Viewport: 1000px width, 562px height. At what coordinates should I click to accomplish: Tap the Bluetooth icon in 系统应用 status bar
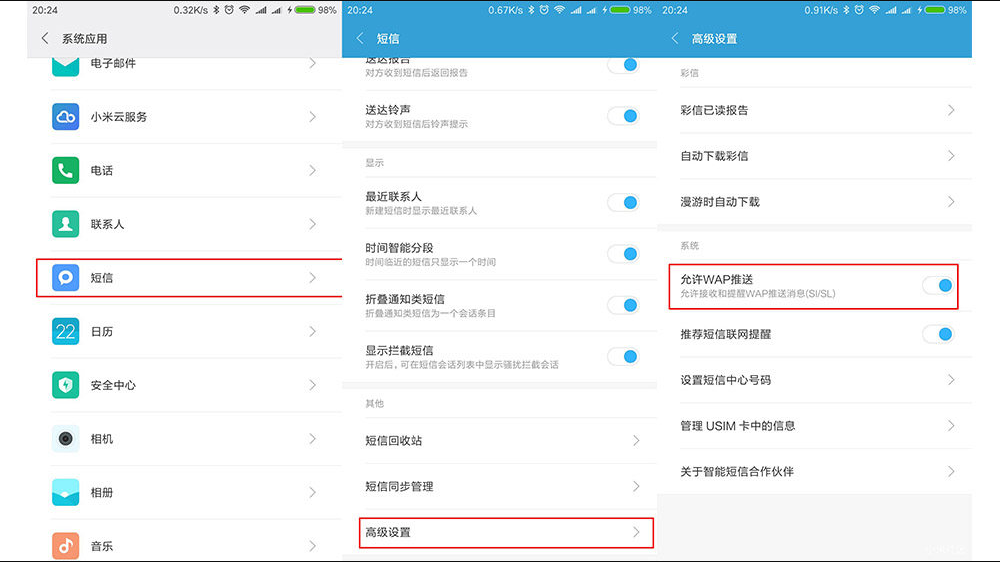216,10
